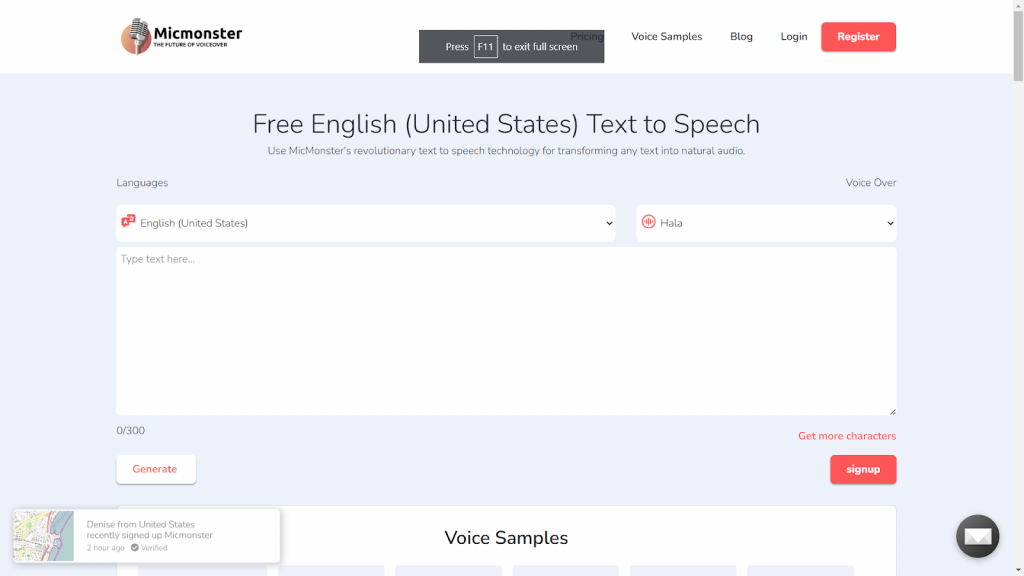Open the mail chat widget icon

(x=978, y=536)
